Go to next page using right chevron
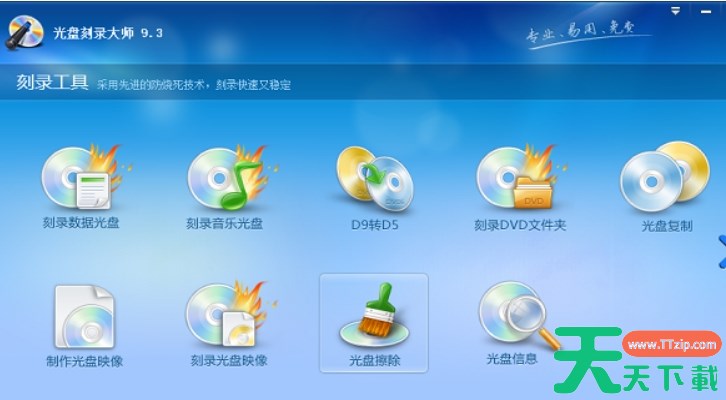The width and height of the screenshot is (726, 400). pos(722,252)
